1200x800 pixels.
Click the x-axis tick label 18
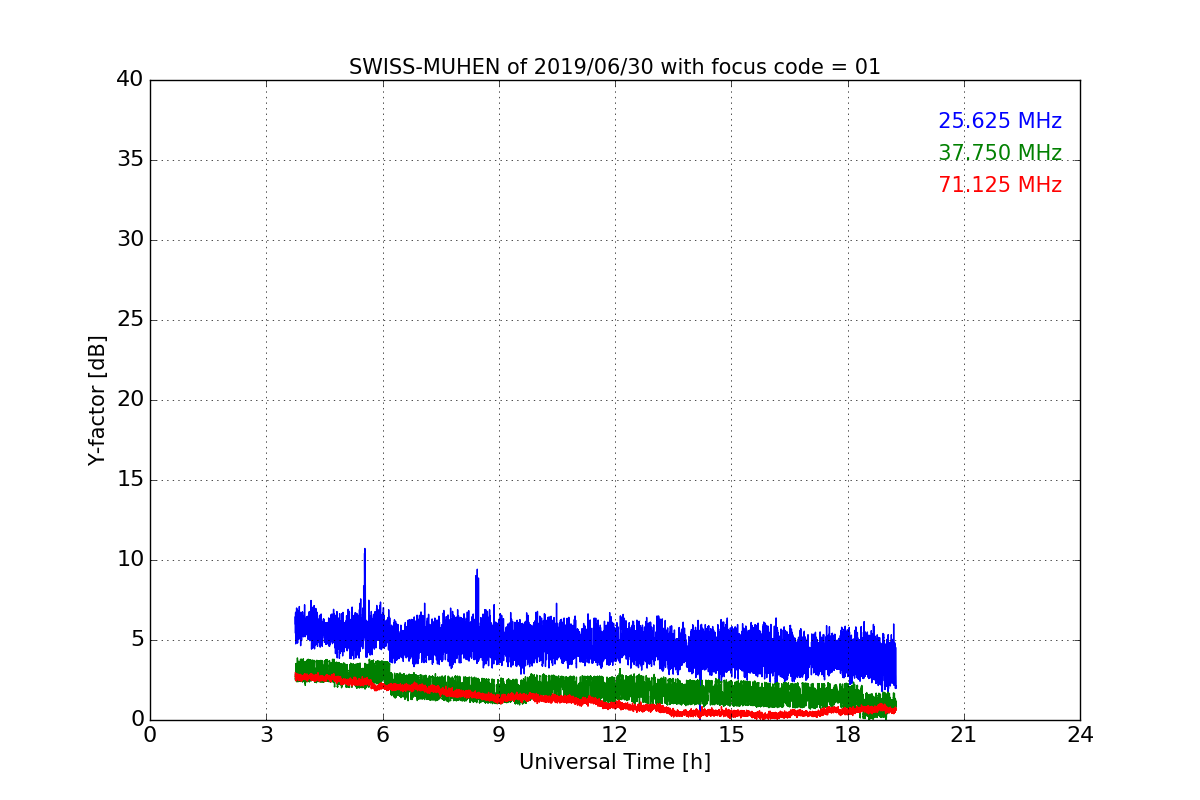847,735
